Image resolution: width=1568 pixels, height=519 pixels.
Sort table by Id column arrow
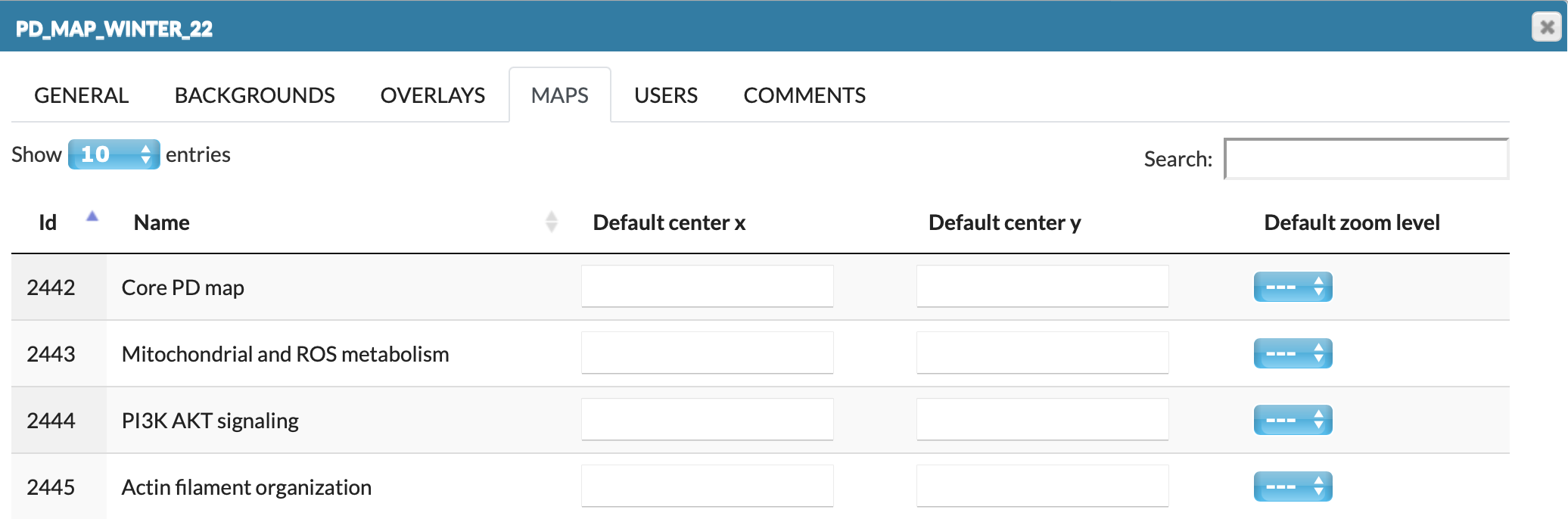click(92, 217)
